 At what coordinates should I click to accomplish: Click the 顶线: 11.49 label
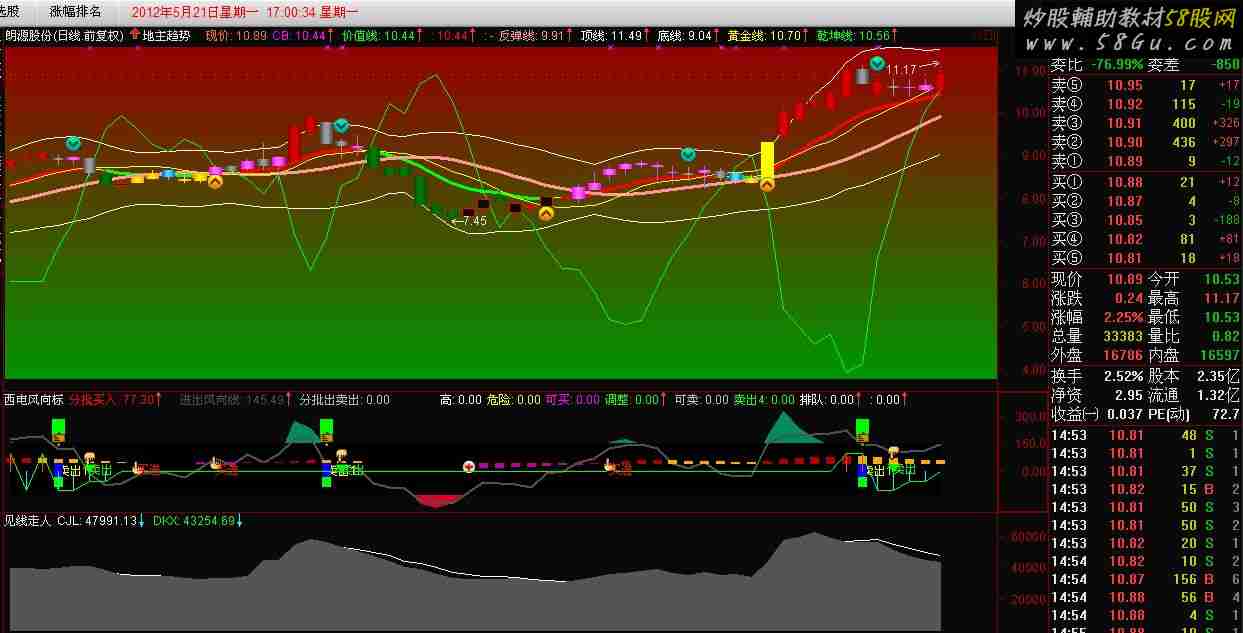[x=611, y=35]
